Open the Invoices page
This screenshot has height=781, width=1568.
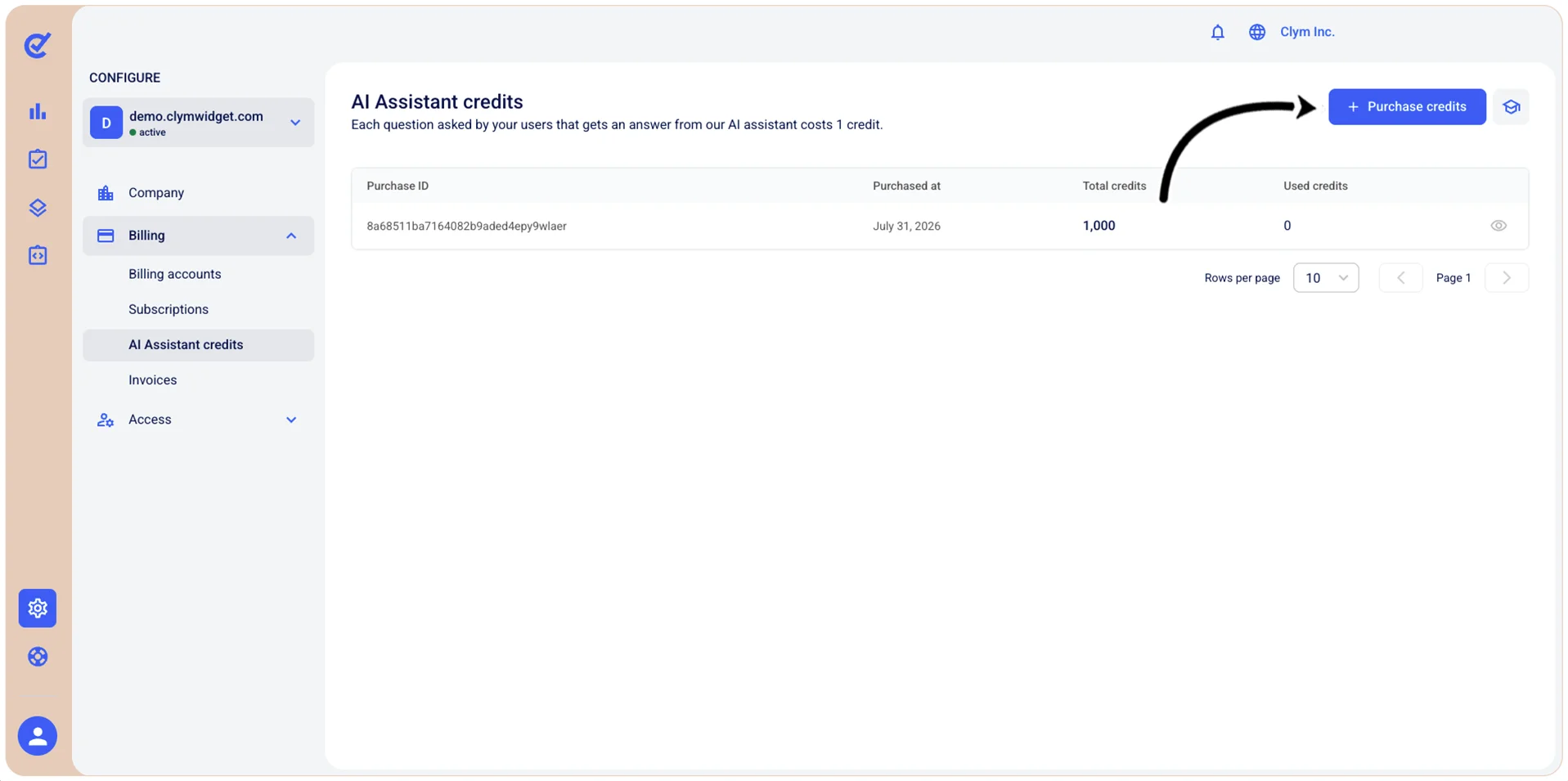153,380
